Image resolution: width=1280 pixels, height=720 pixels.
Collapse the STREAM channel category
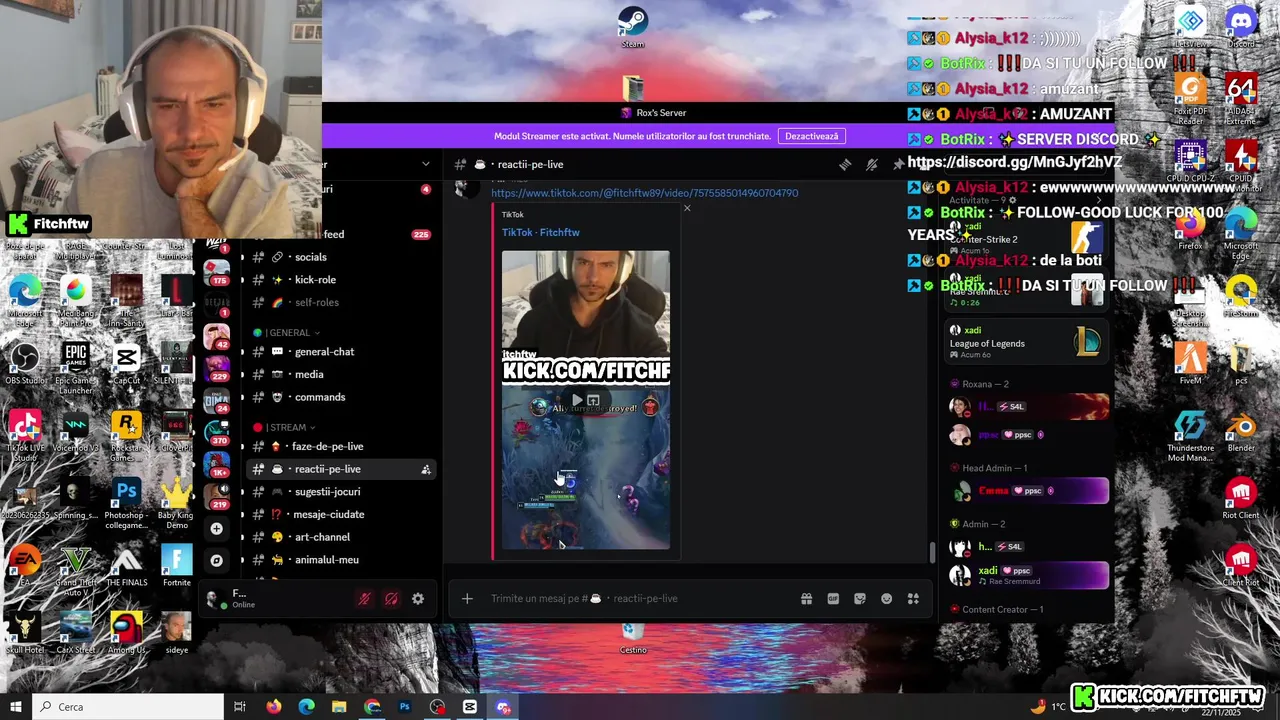point(285,428)
